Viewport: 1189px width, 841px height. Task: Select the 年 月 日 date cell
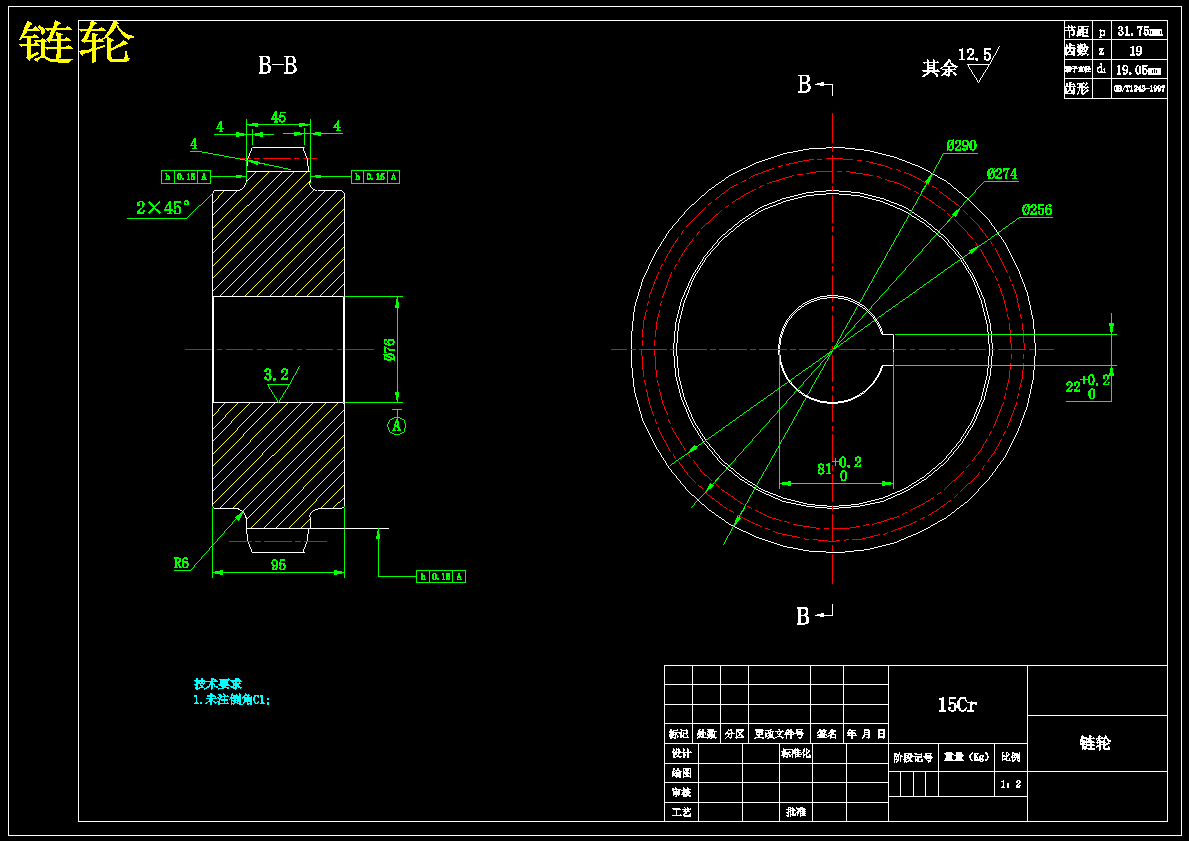point(866,734)
